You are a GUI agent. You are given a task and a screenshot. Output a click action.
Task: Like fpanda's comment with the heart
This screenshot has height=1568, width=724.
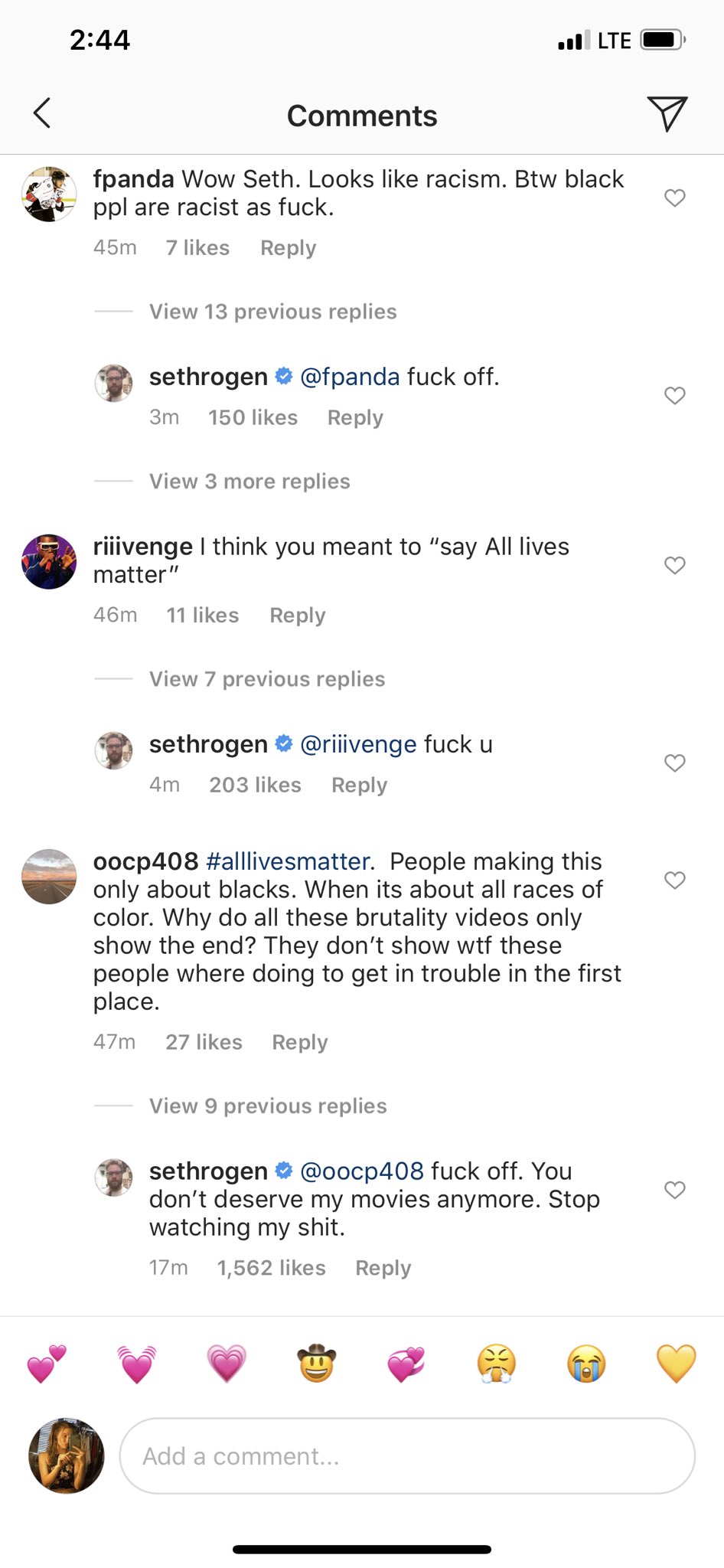tap(674, 198)
